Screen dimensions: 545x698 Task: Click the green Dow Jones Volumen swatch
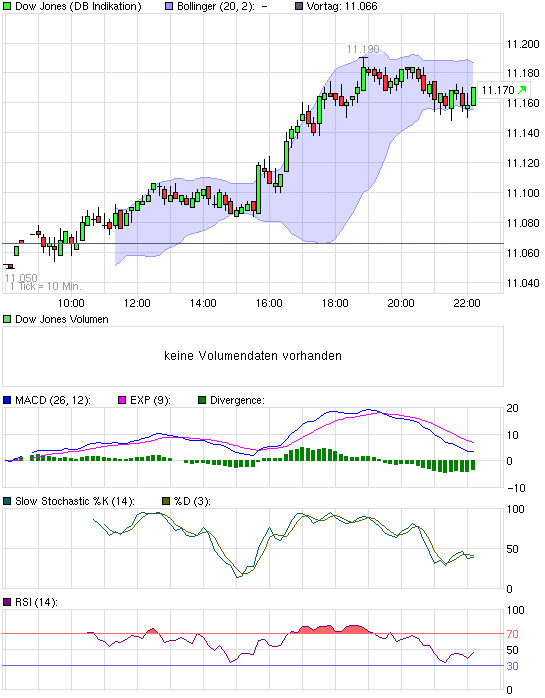7,319
